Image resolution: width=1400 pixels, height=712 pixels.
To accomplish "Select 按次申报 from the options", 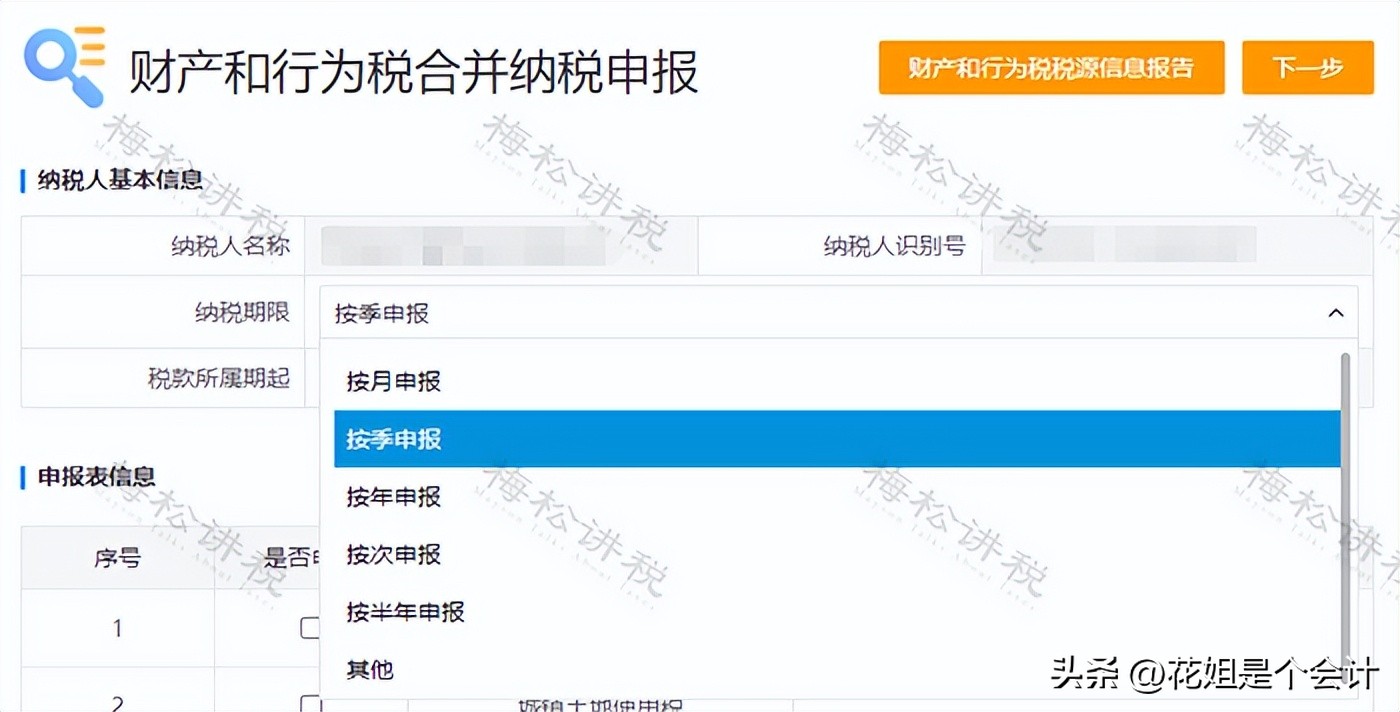I will tap(394, 554).
